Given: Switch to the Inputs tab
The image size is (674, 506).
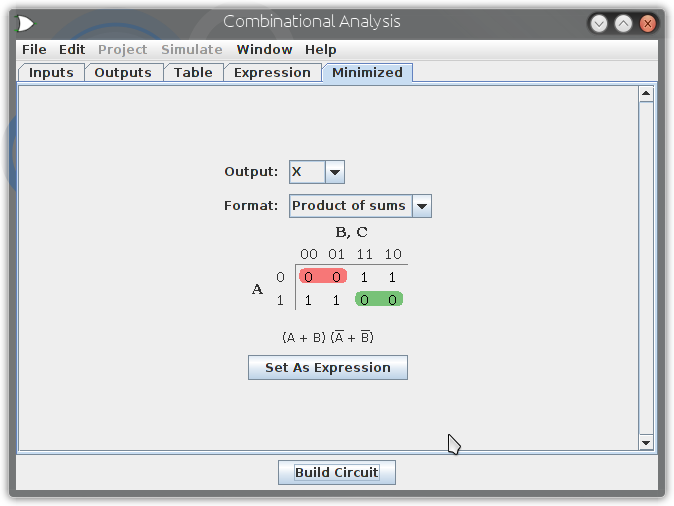Looking at the screenshot, I should (51, 73).
